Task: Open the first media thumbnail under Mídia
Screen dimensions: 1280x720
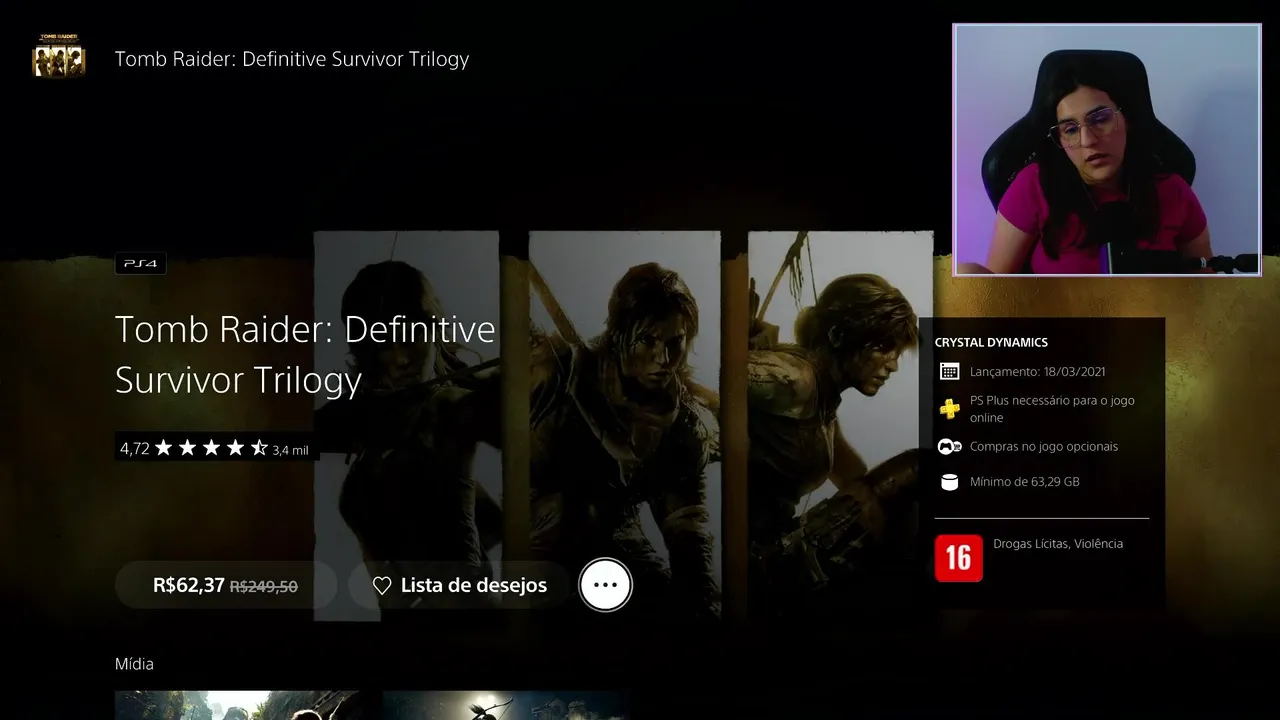Action: coord(237,705)
